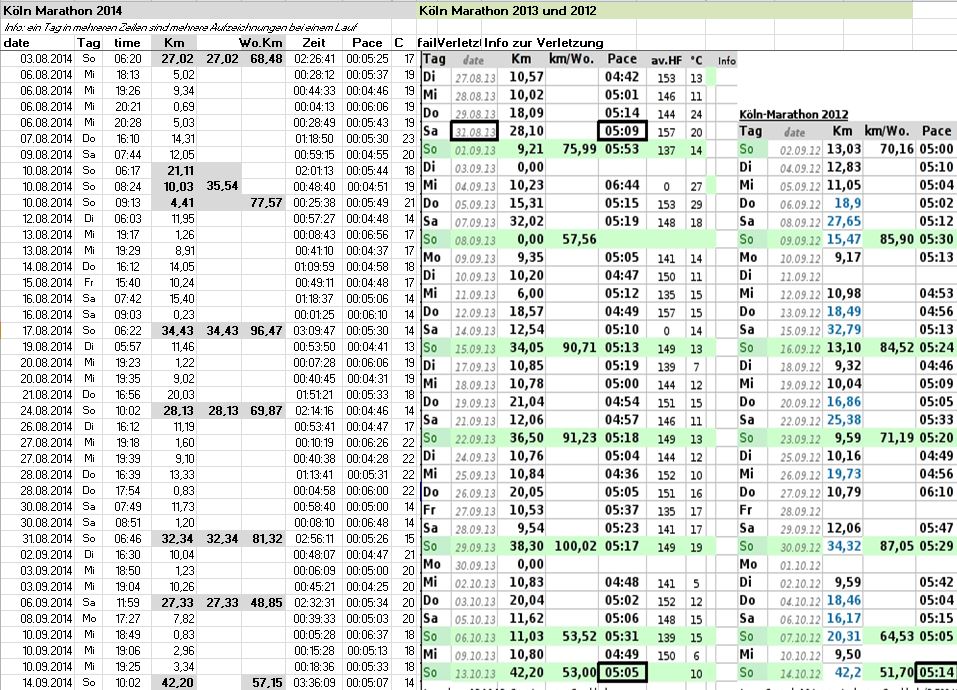The width and height of the screenshot is (957, 690).
Task: Select the weekly km value "77,57"
Action: (266, 202)
